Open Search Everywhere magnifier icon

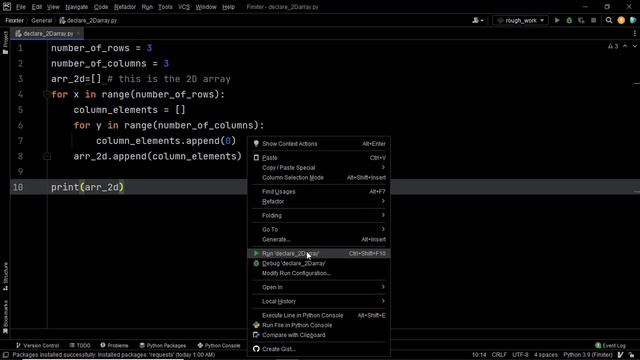[x=609, y=20]
